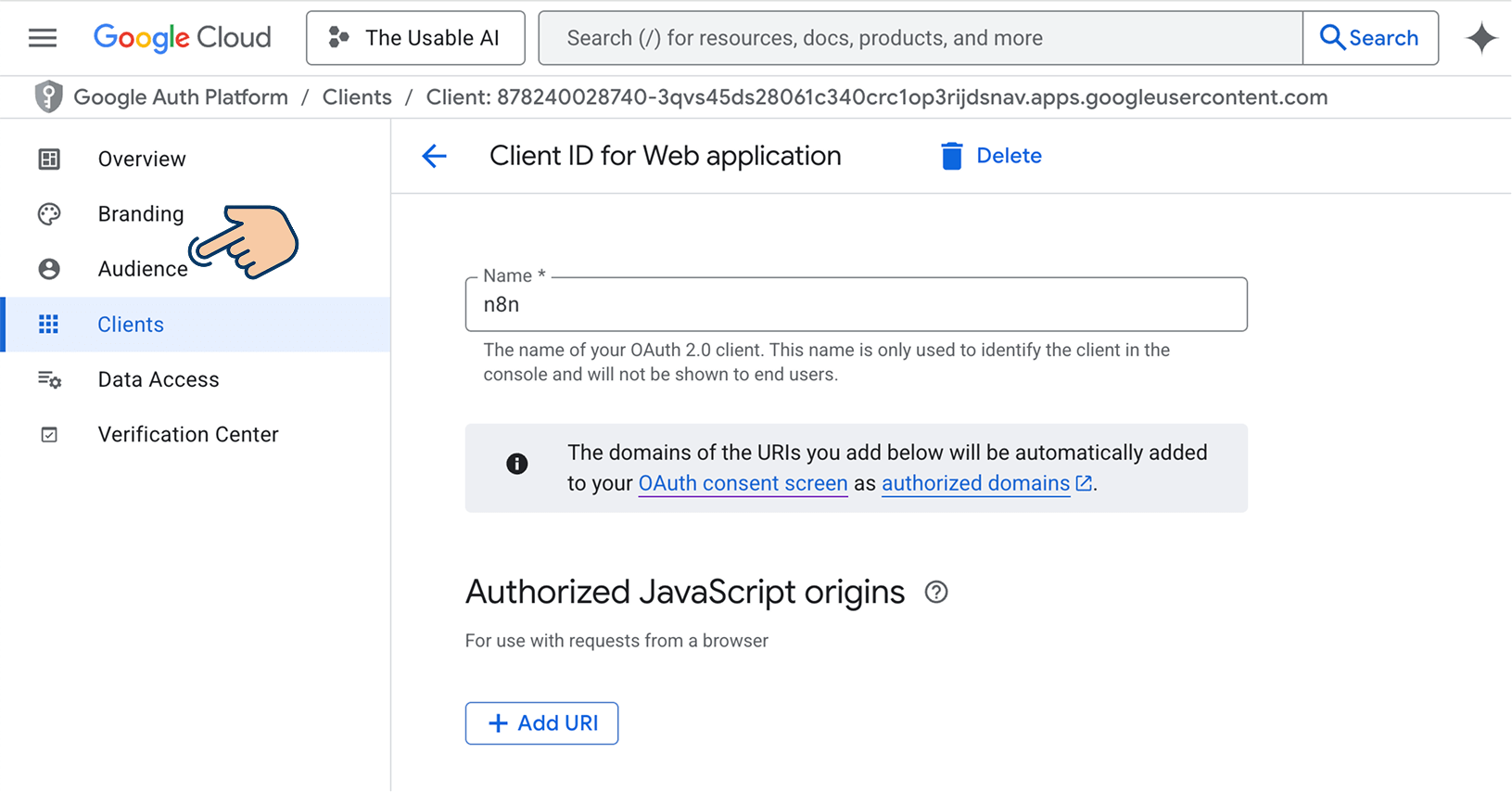Click the Google Cloud logo
1512x792 pixels.
click(183, 38)
